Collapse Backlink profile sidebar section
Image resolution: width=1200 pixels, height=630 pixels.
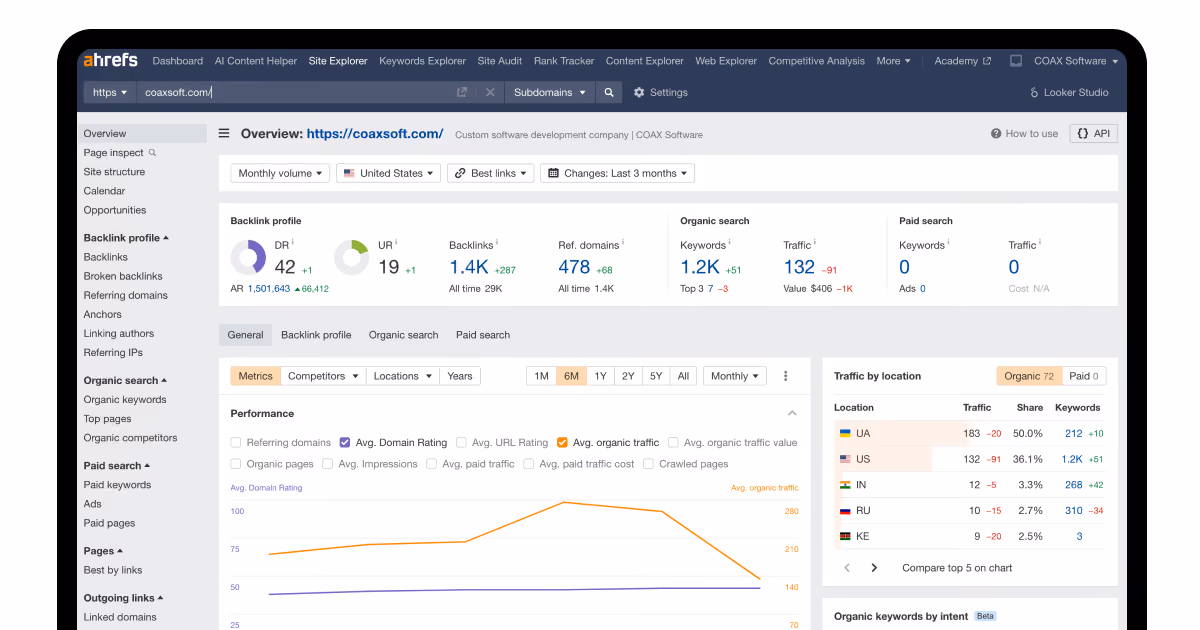126,238
